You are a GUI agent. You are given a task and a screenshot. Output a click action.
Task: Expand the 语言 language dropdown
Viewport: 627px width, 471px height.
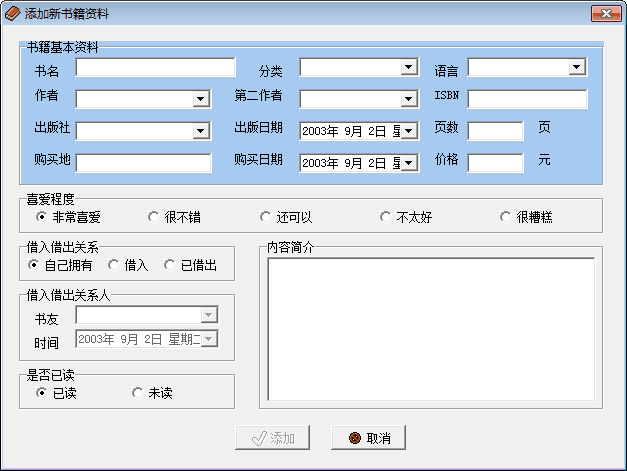click(577, 67)
